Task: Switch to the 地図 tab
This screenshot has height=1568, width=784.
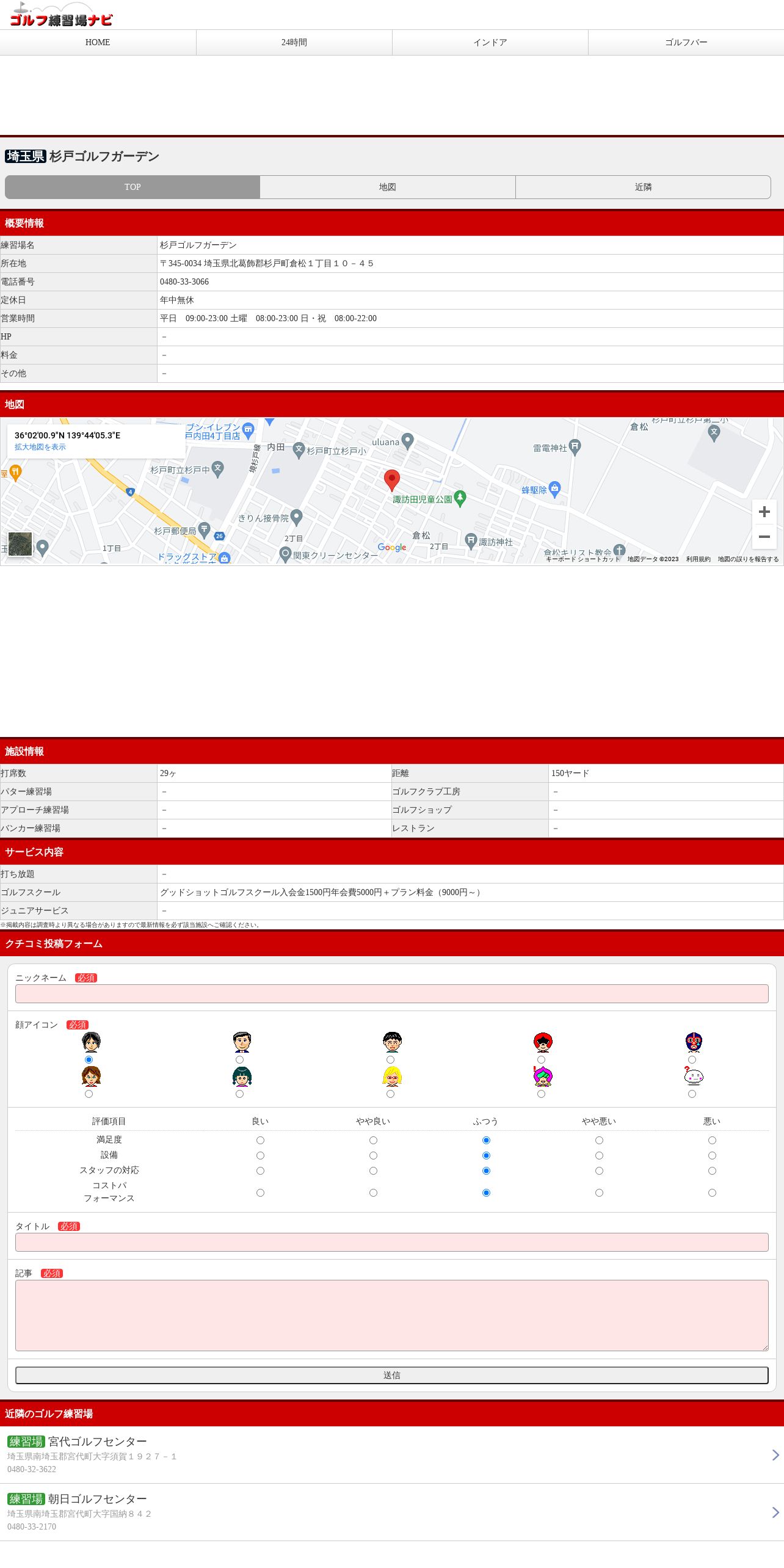Action: click(388, 187)
